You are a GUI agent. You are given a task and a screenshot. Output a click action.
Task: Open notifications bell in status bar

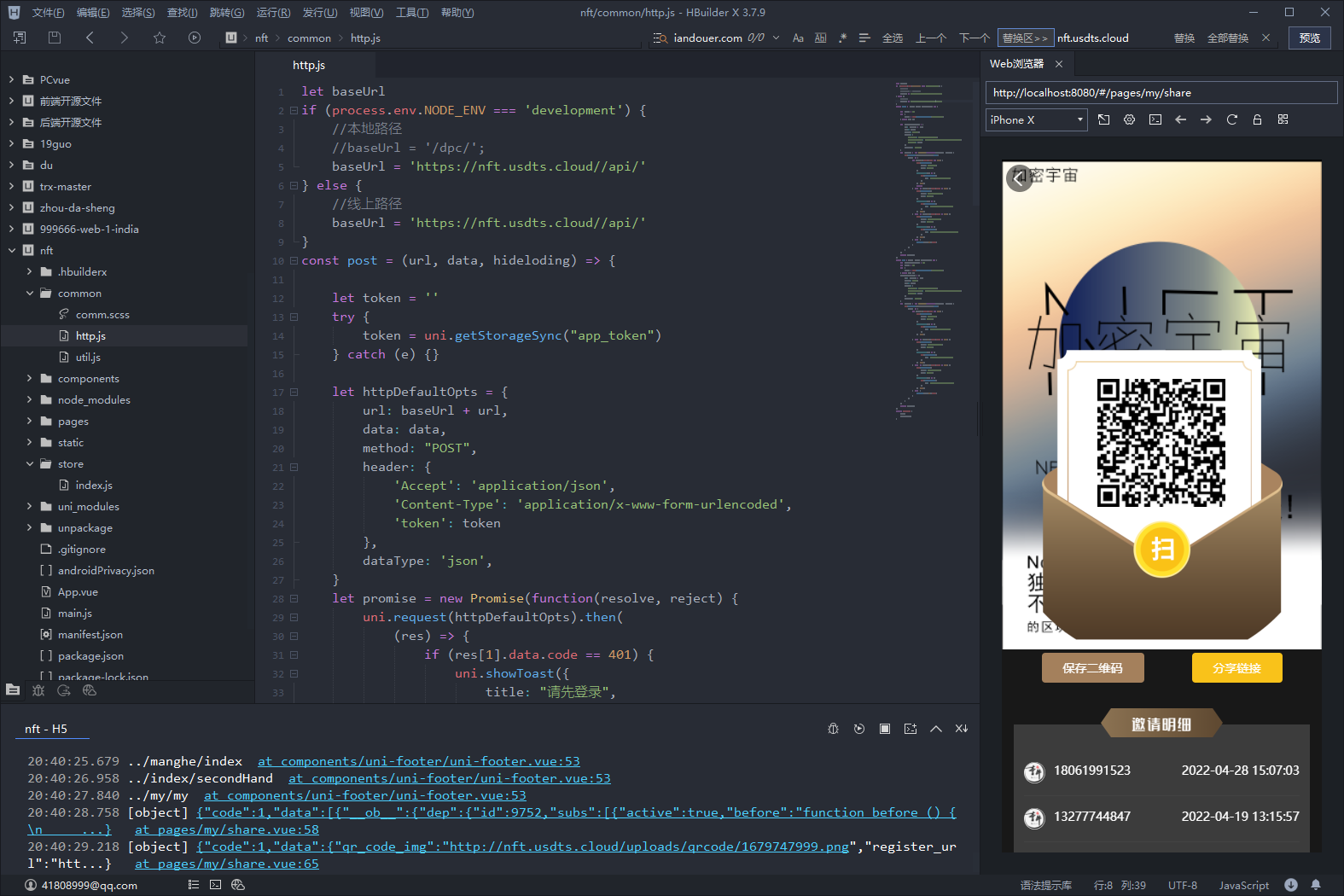tap(1316, 885)
